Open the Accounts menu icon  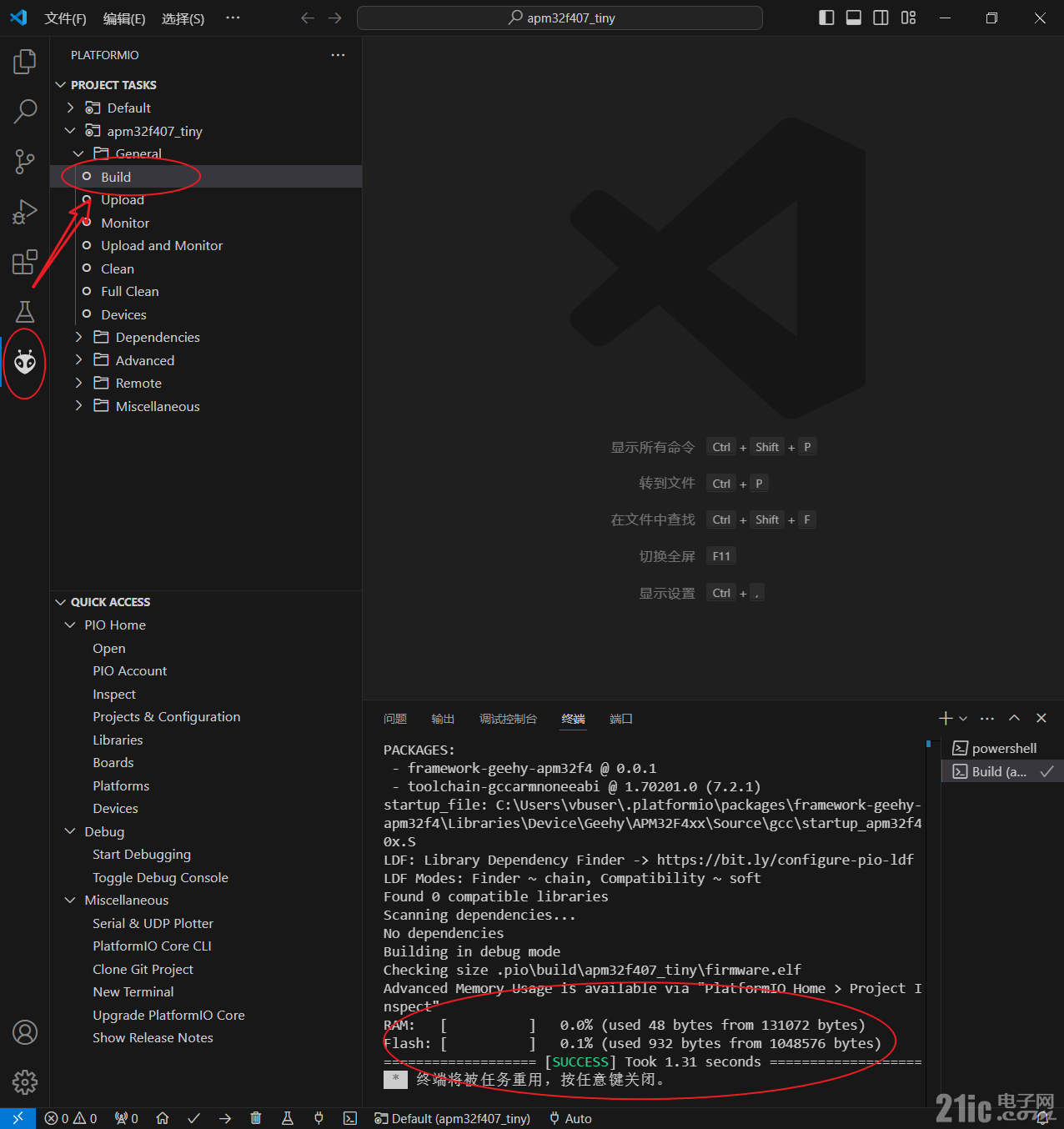click(25, 1032)
